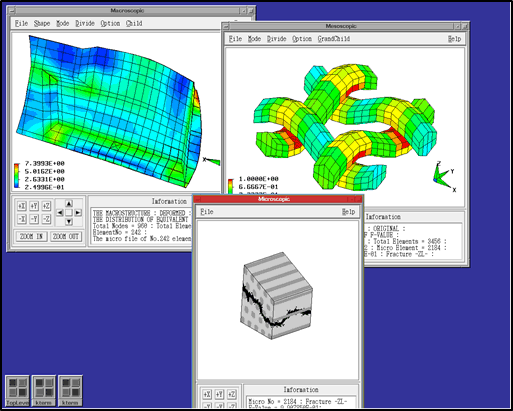
Task: Click the Macroscopic color scale legend bar
Action: click(x=16, y=175)
